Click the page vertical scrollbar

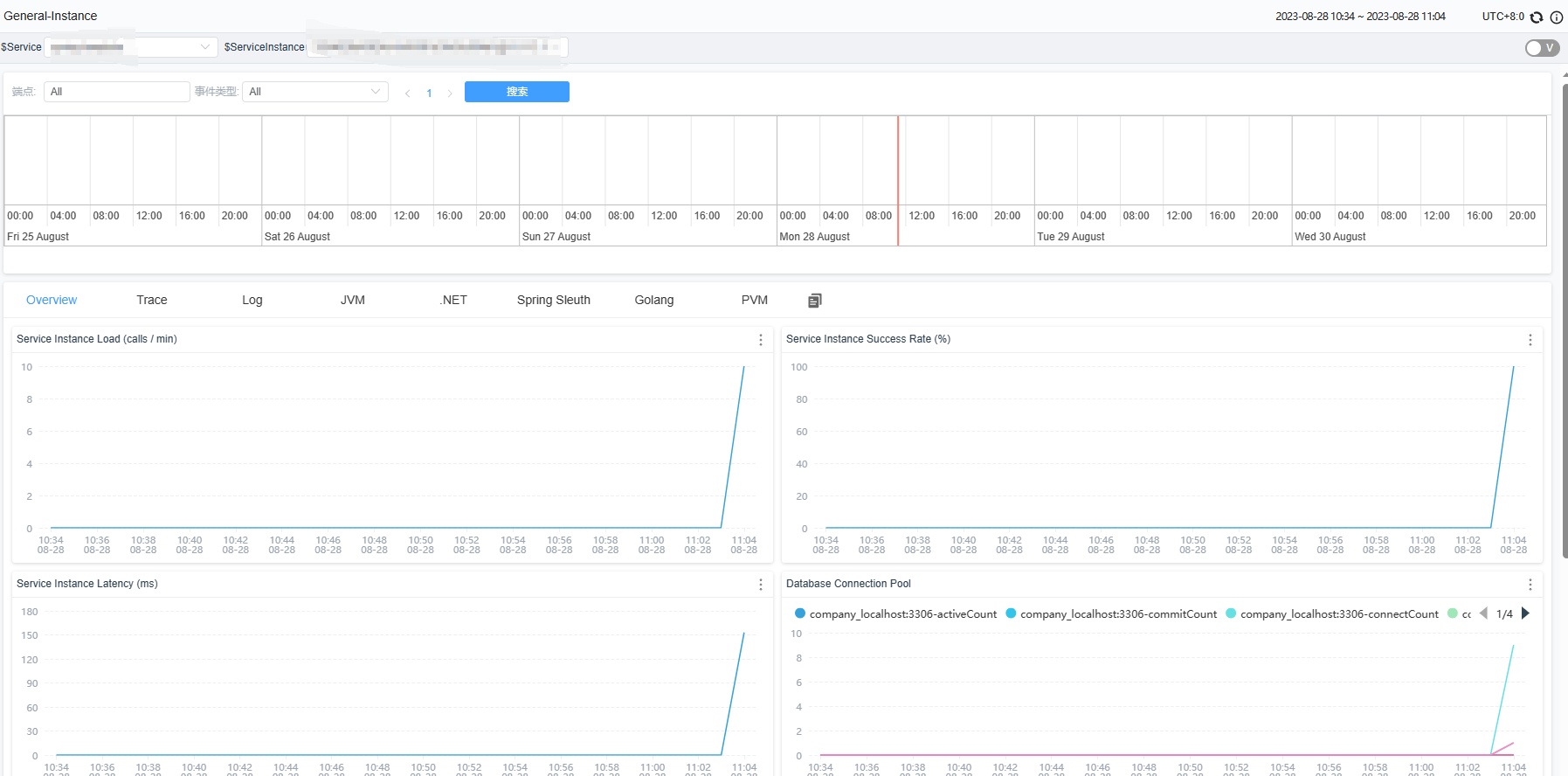[1565, 319]
